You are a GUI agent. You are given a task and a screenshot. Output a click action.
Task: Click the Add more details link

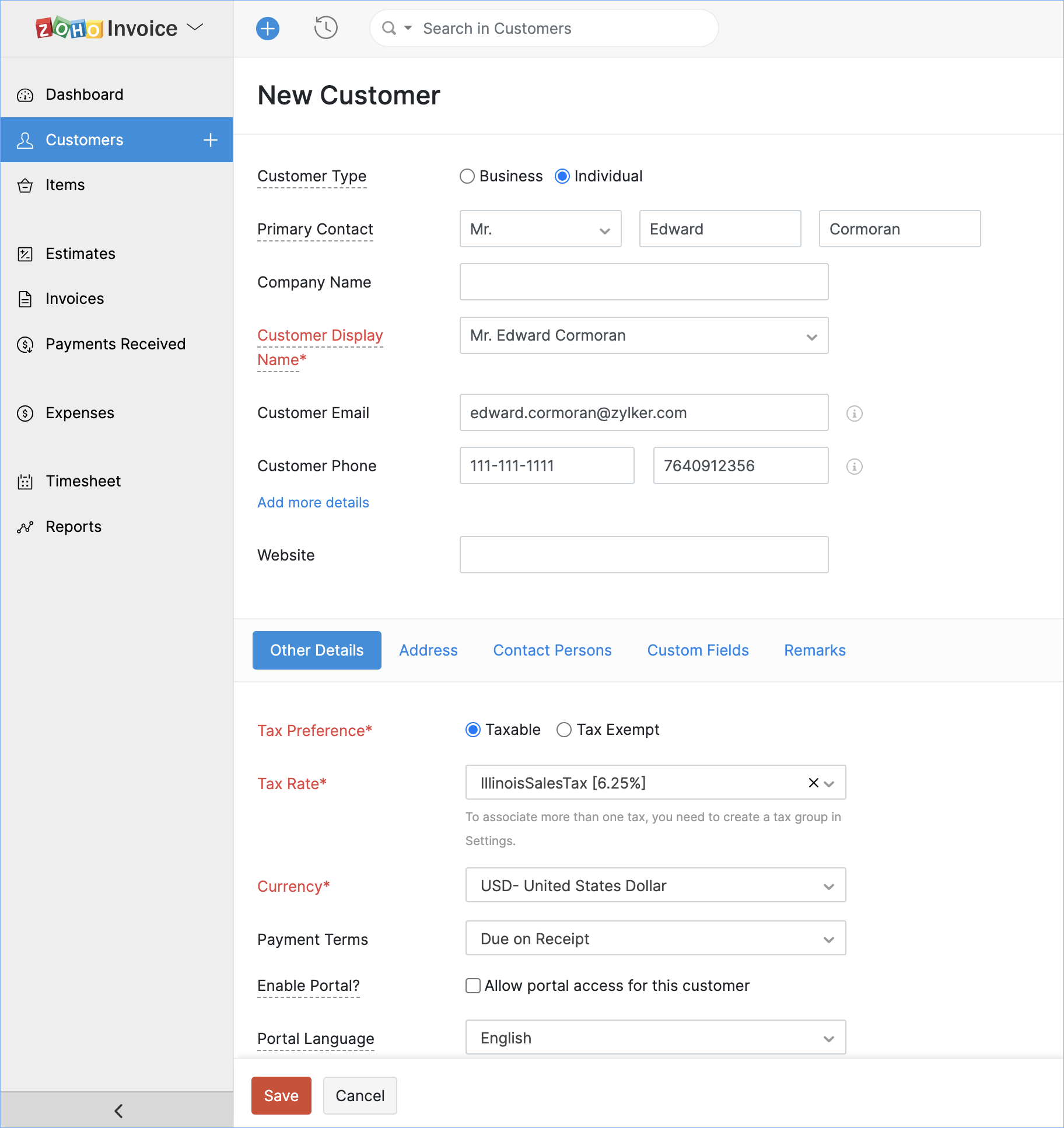(313, 503)
